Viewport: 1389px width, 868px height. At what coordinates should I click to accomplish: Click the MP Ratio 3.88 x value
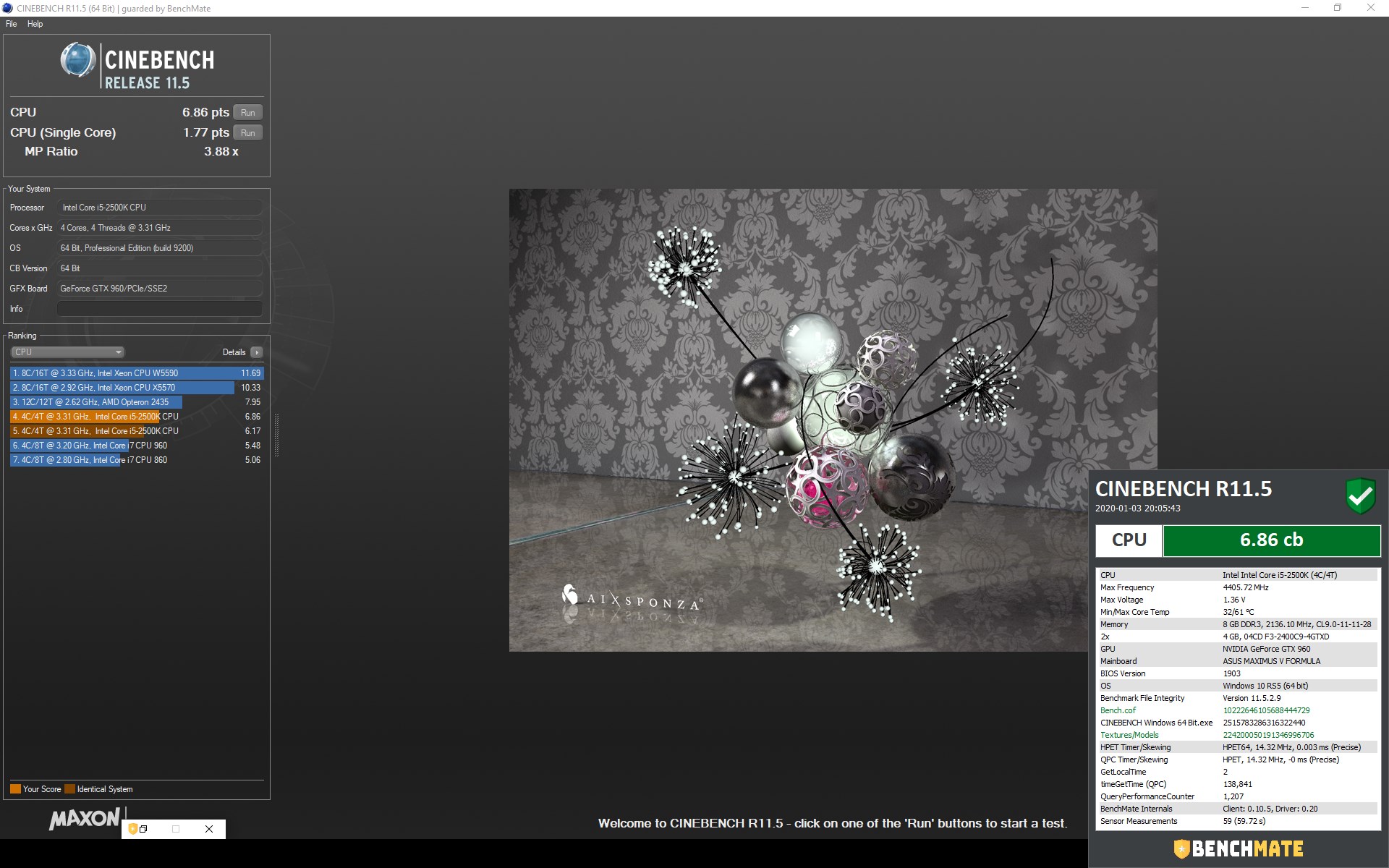[221, 151]
